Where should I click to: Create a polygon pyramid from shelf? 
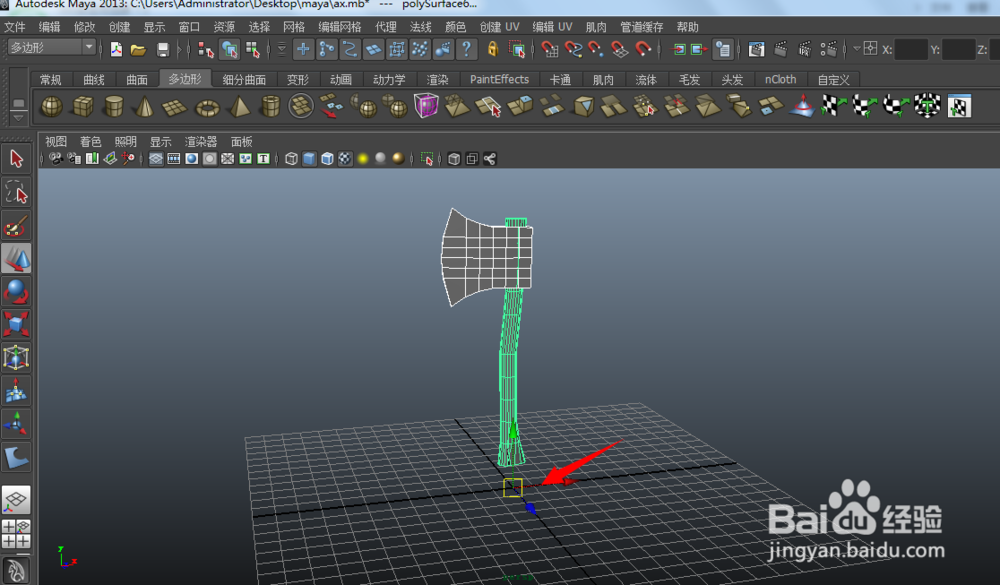pyautogui.click(x=239, y=106)
